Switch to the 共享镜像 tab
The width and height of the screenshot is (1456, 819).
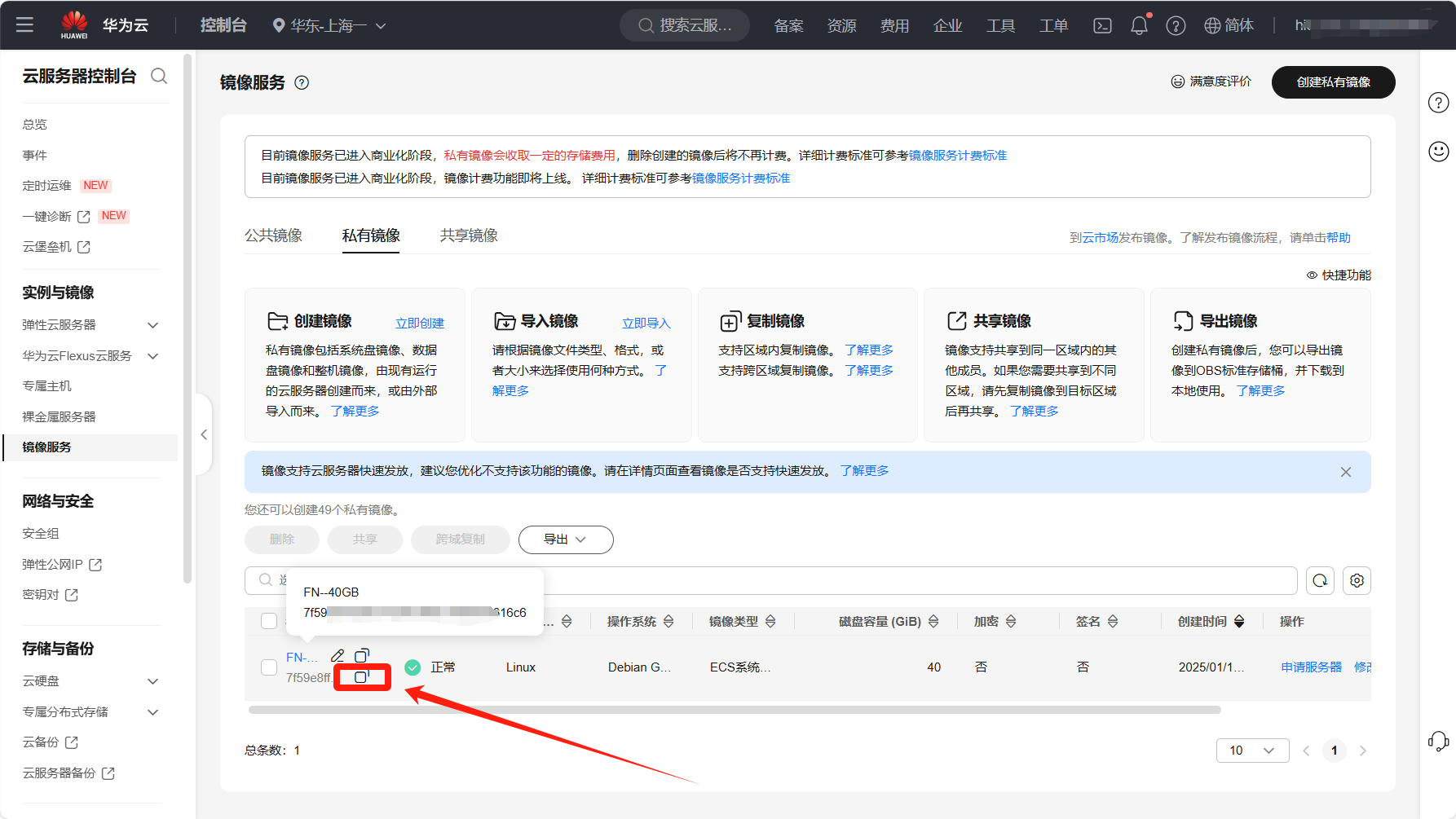[x=469, y=236]
